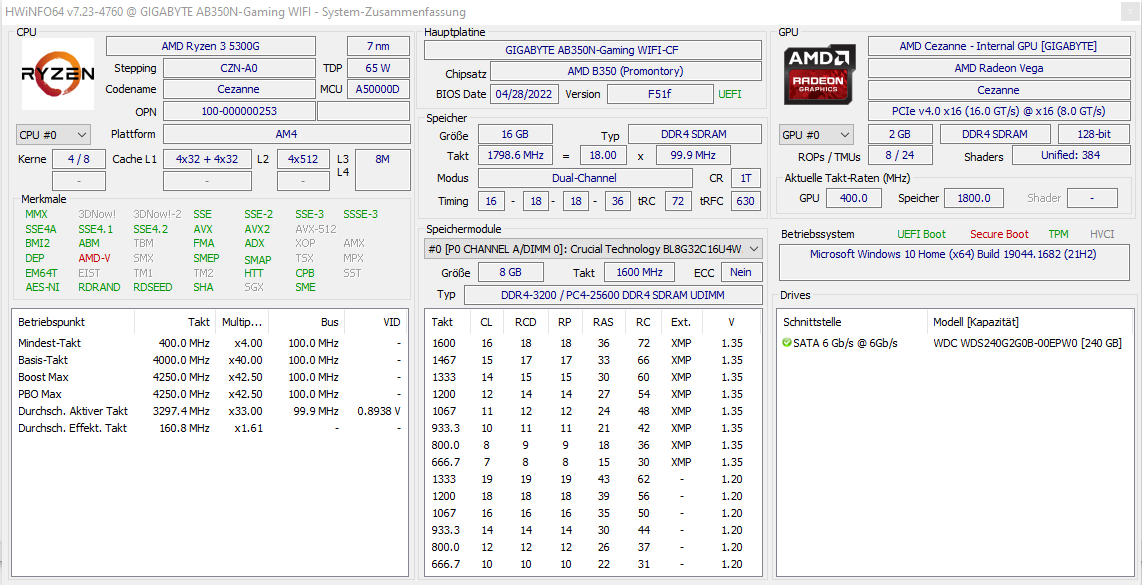
Task: Click the green SATA drive status icon
Action: (787, 343)
